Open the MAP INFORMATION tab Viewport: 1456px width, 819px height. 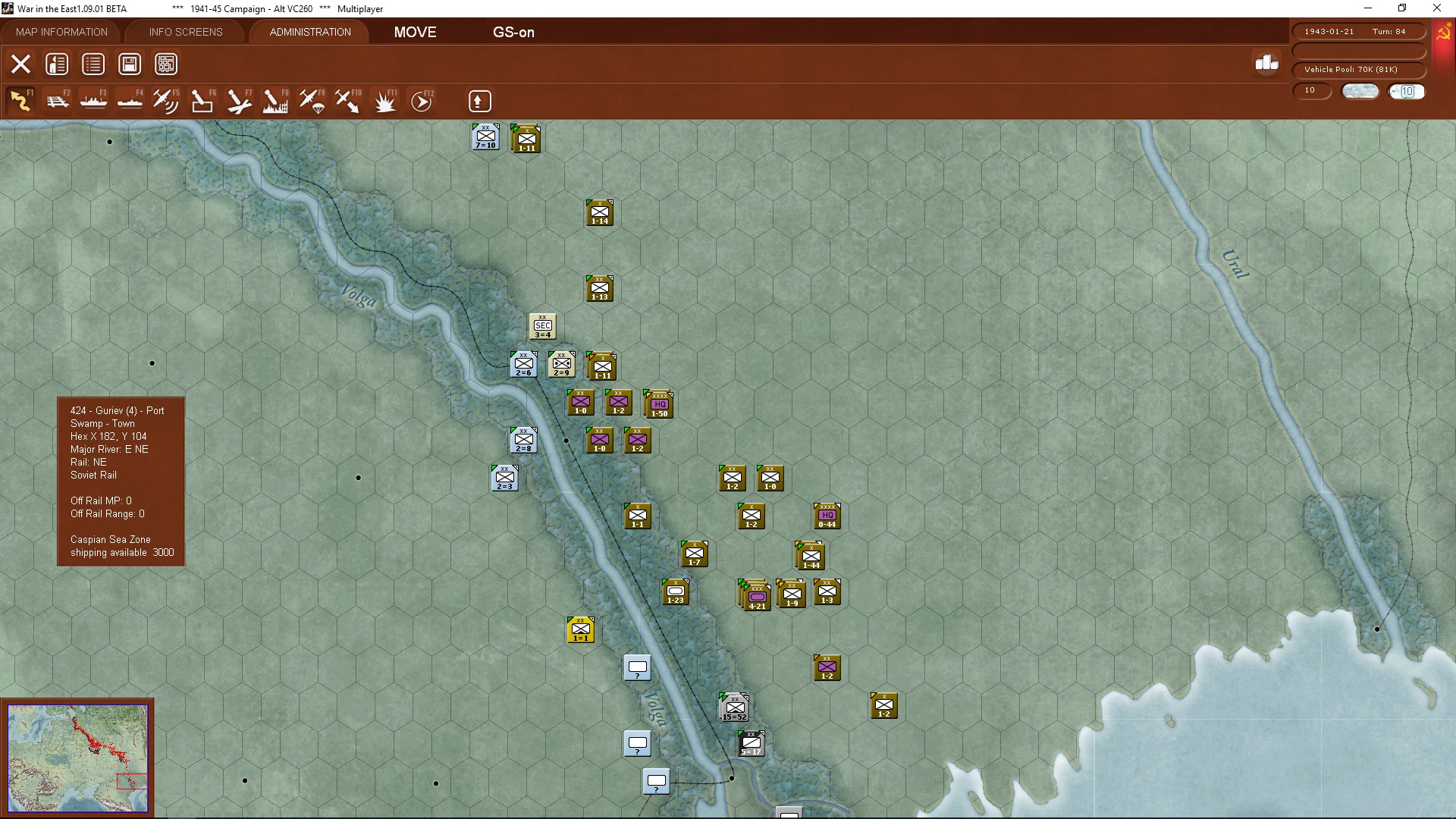[x=61, y=32]
